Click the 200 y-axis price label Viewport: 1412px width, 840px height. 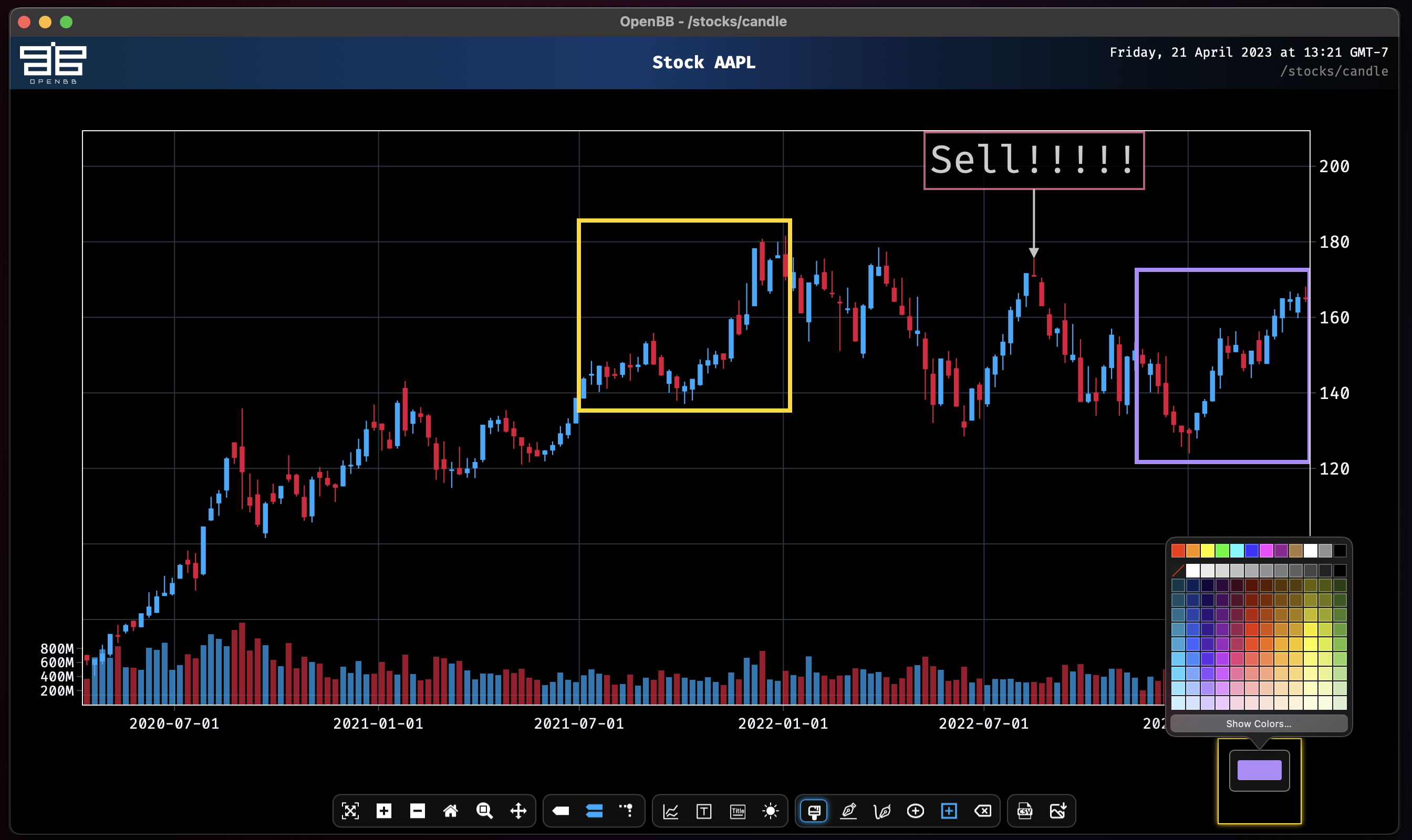[1334, 166]
